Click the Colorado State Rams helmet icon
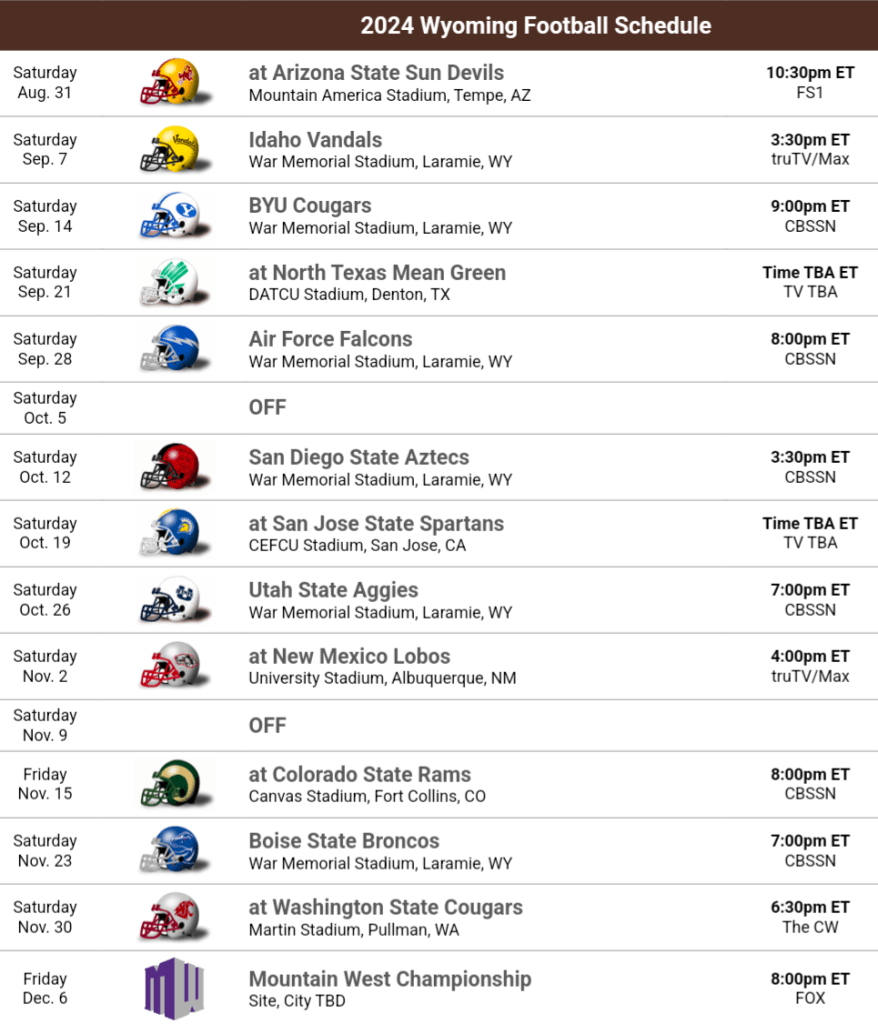This screenshot has width=878, height=1024. pos(170,783)
